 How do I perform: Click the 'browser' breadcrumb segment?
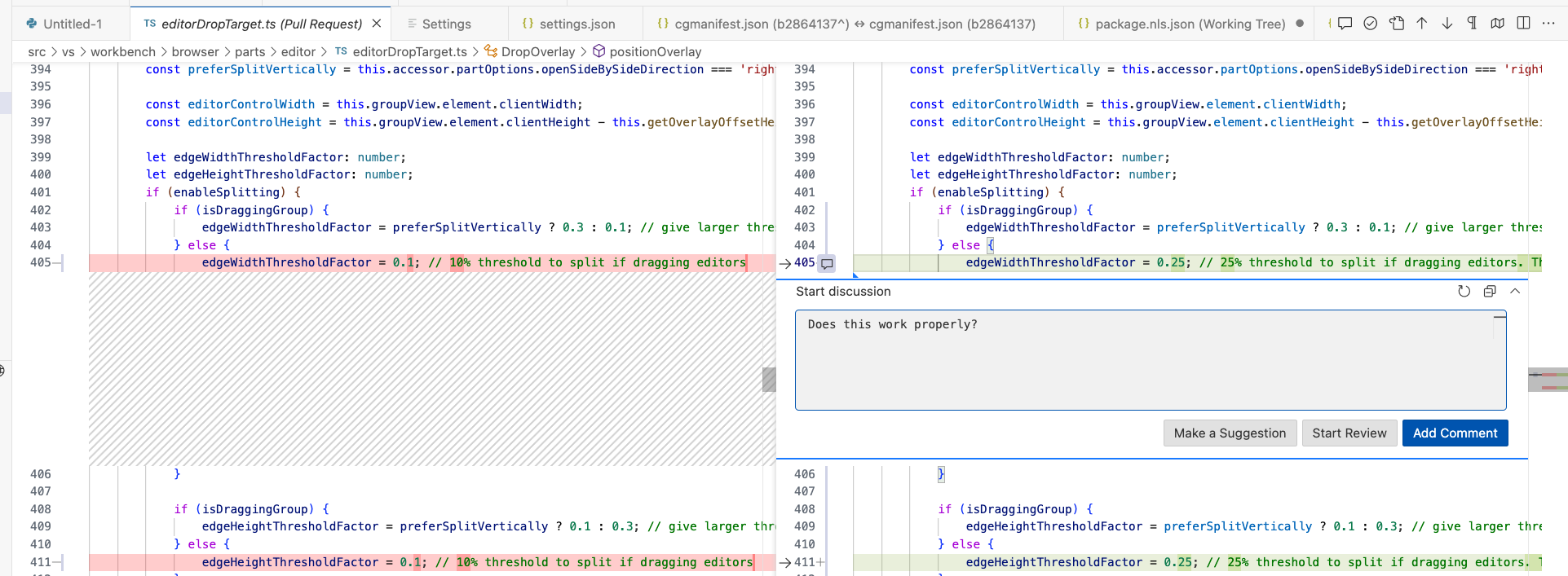pos(195,52)
